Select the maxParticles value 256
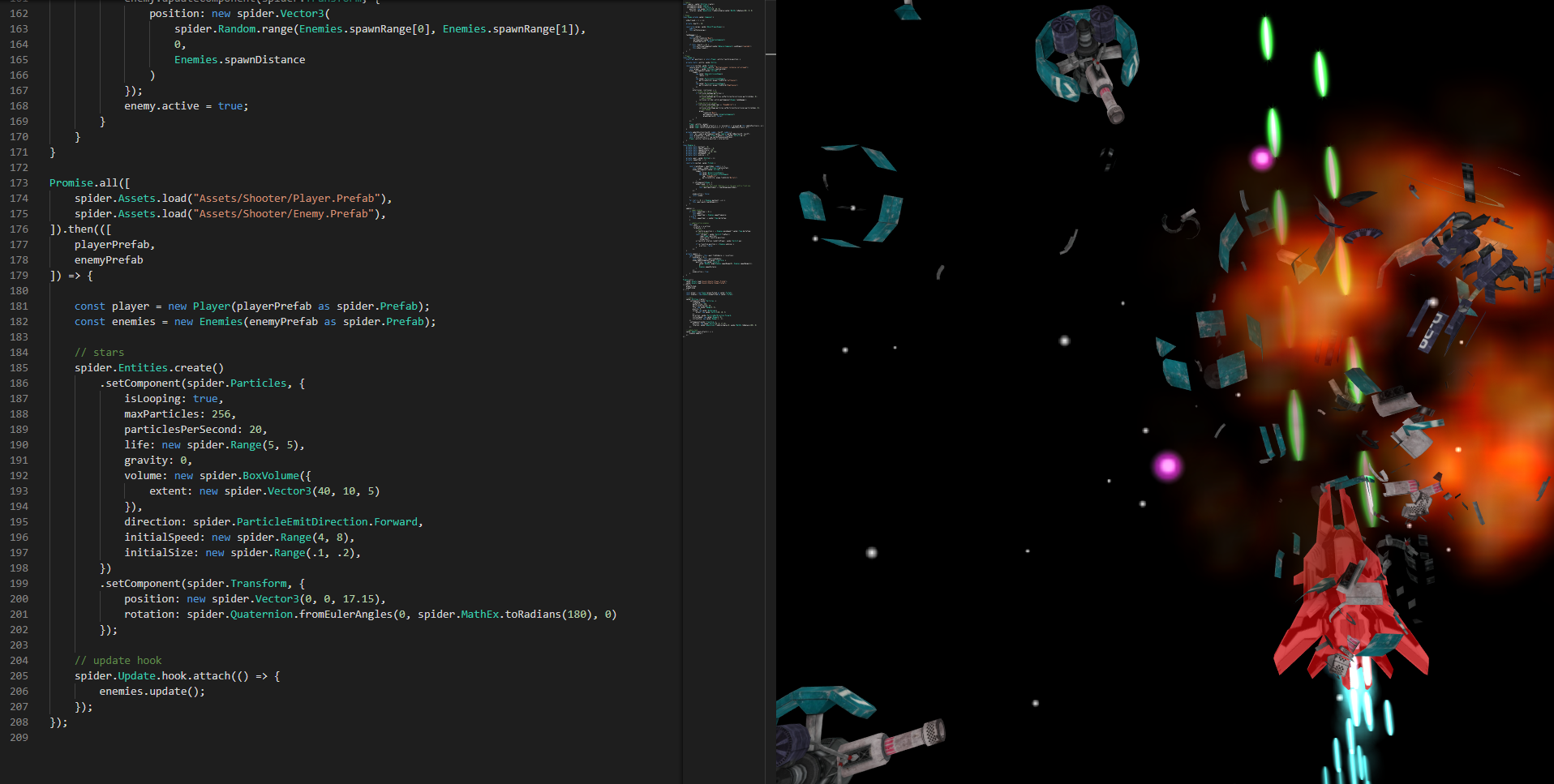Screen dimensions: 1554x784 (222, 413)
